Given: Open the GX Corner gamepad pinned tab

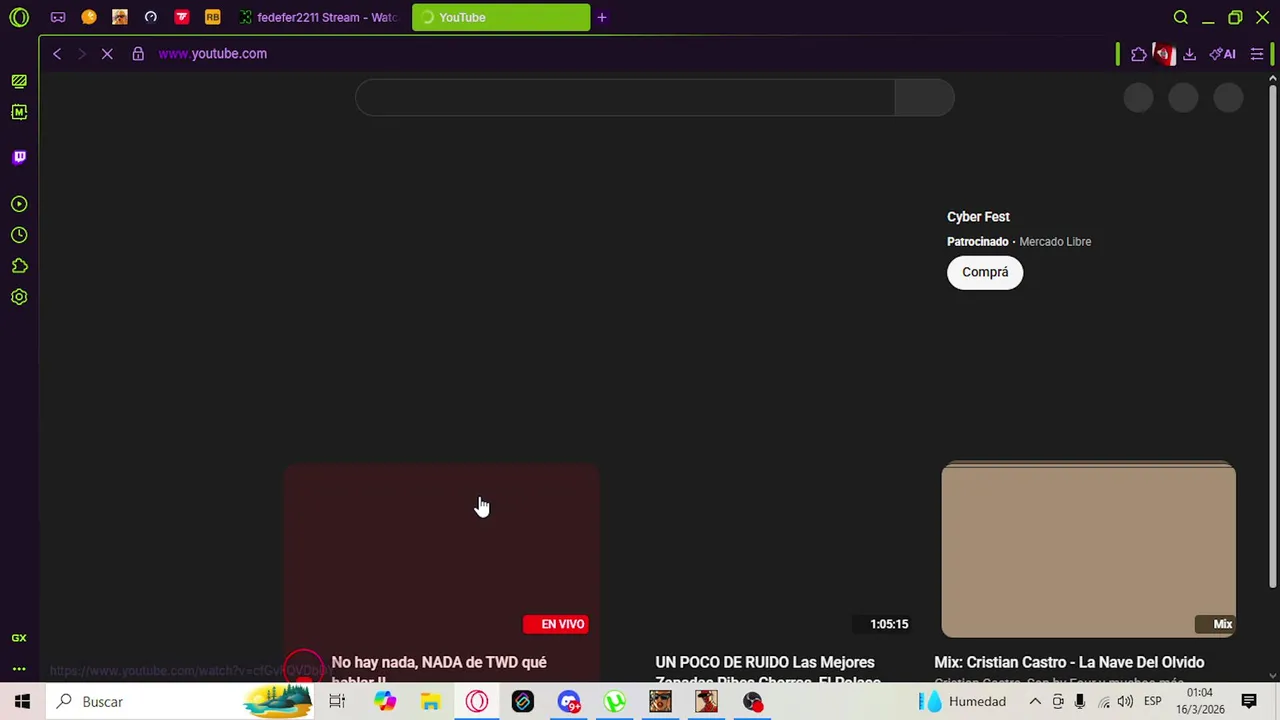Looking at the screenshot, I should tap(58, 17).
